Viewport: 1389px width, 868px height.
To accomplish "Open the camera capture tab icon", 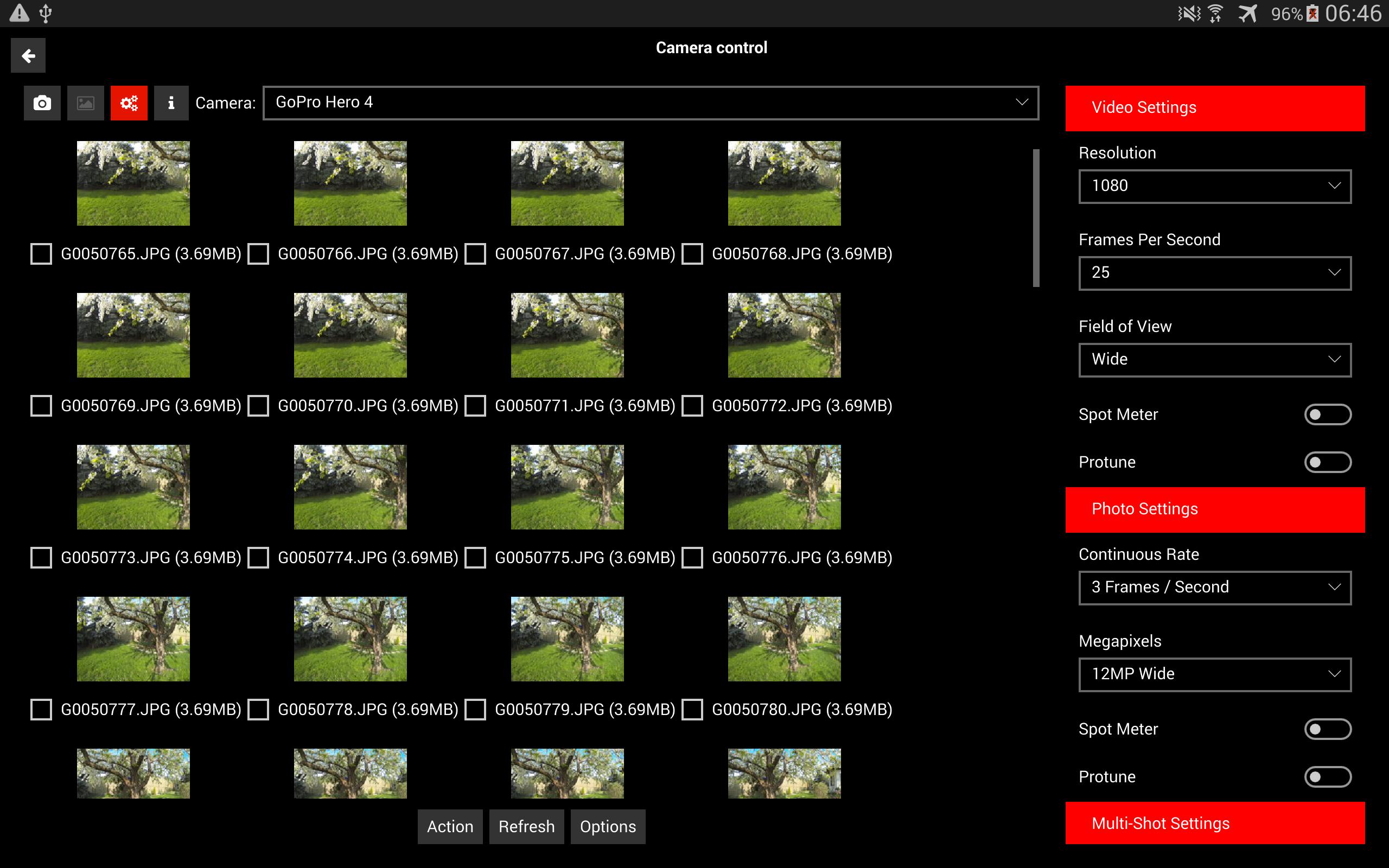I will point(42,103).
